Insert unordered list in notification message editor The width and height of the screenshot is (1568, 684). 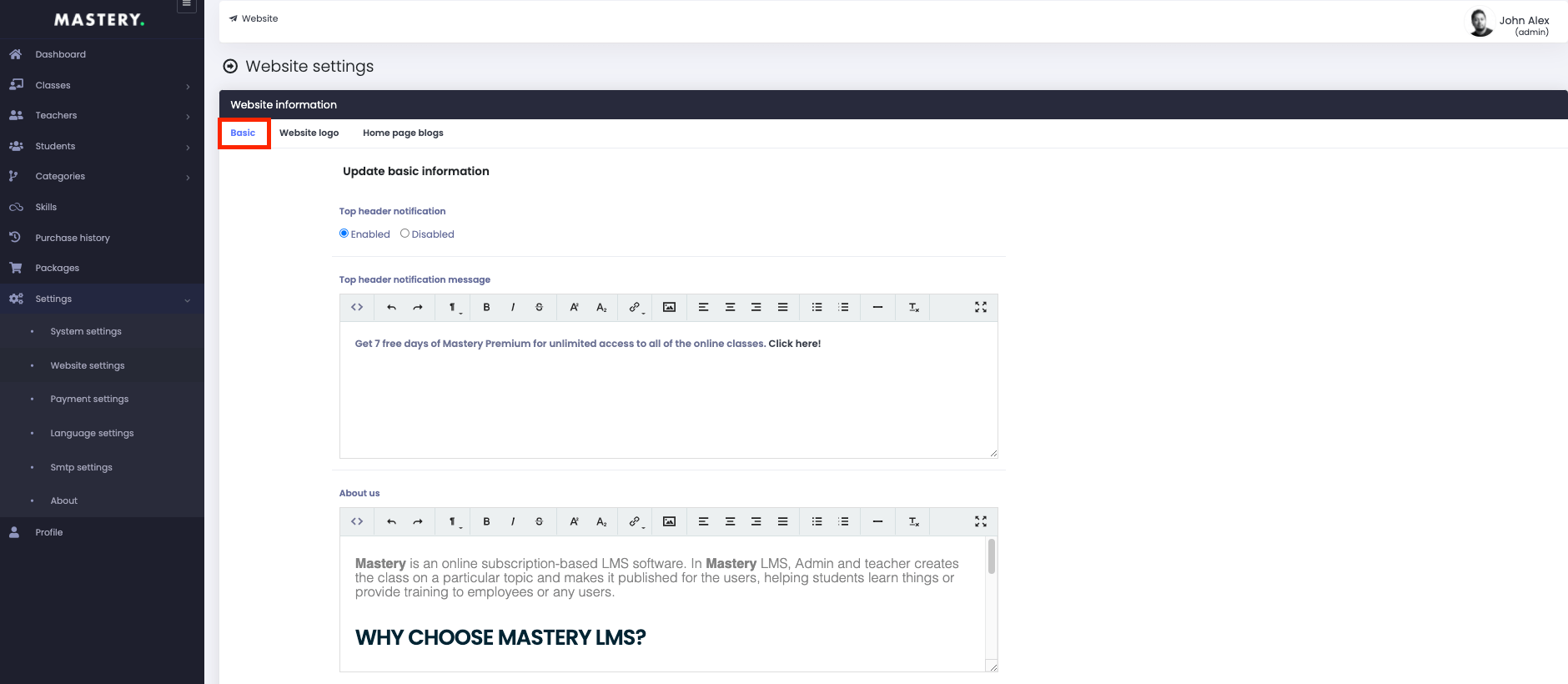817,307
